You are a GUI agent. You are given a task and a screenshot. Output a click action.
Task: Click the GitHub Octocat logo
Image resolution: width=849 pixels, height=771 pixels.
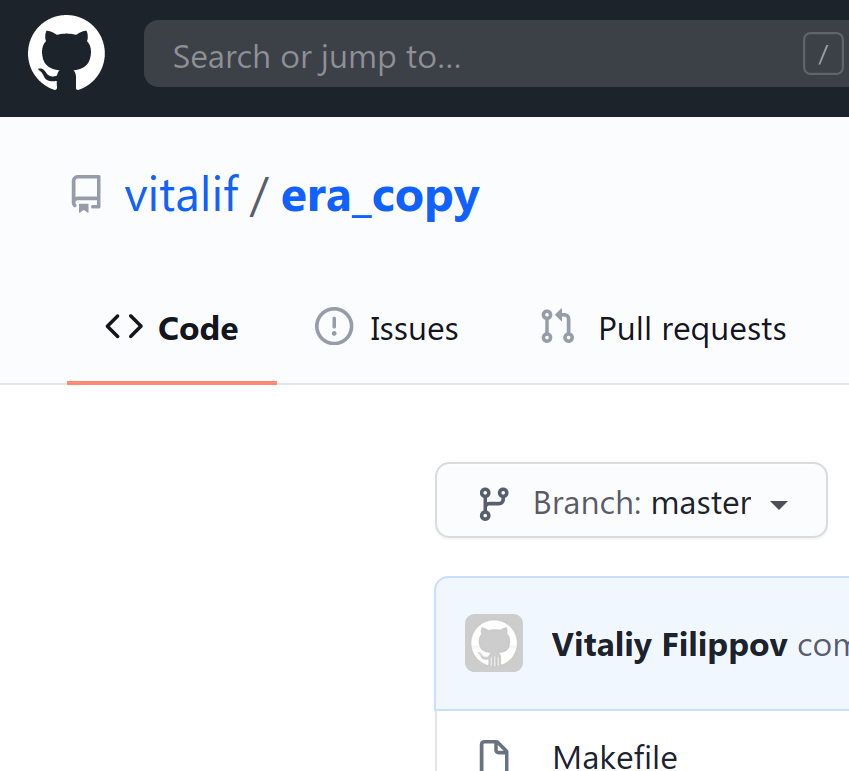point(66,53)
